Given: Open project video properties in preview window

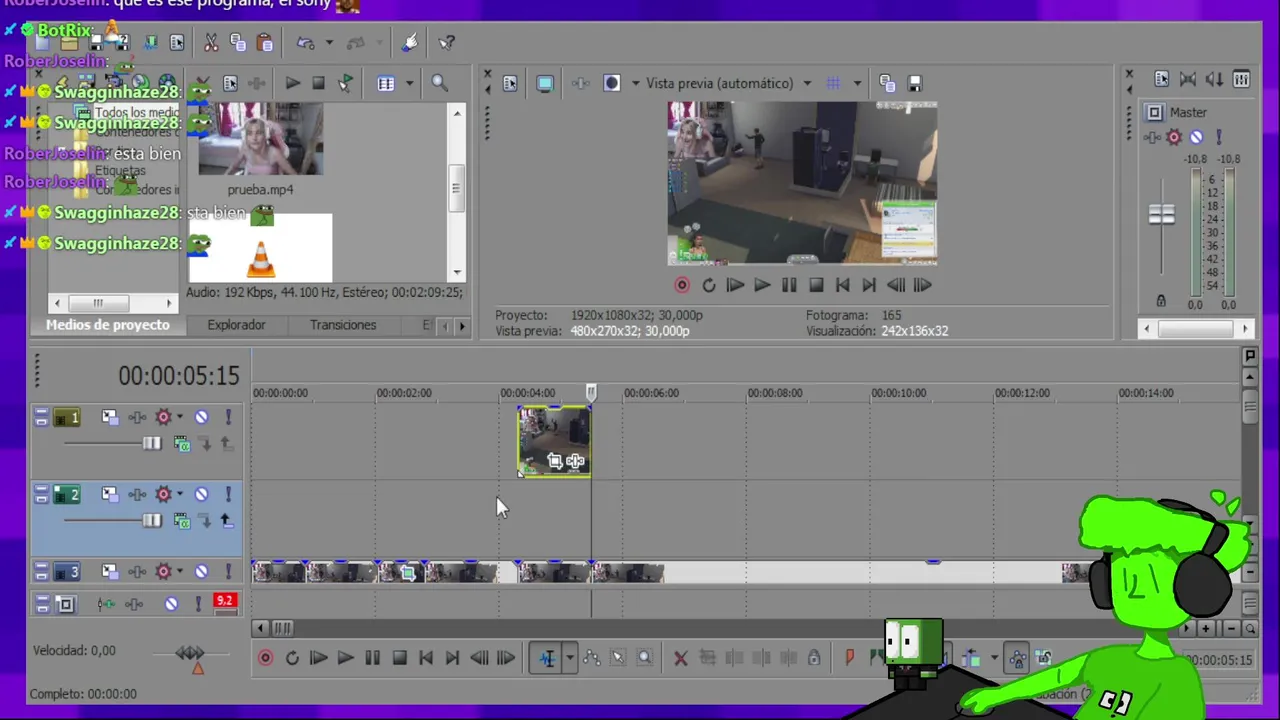Looking at the screenshot, I should pos(510,84).
